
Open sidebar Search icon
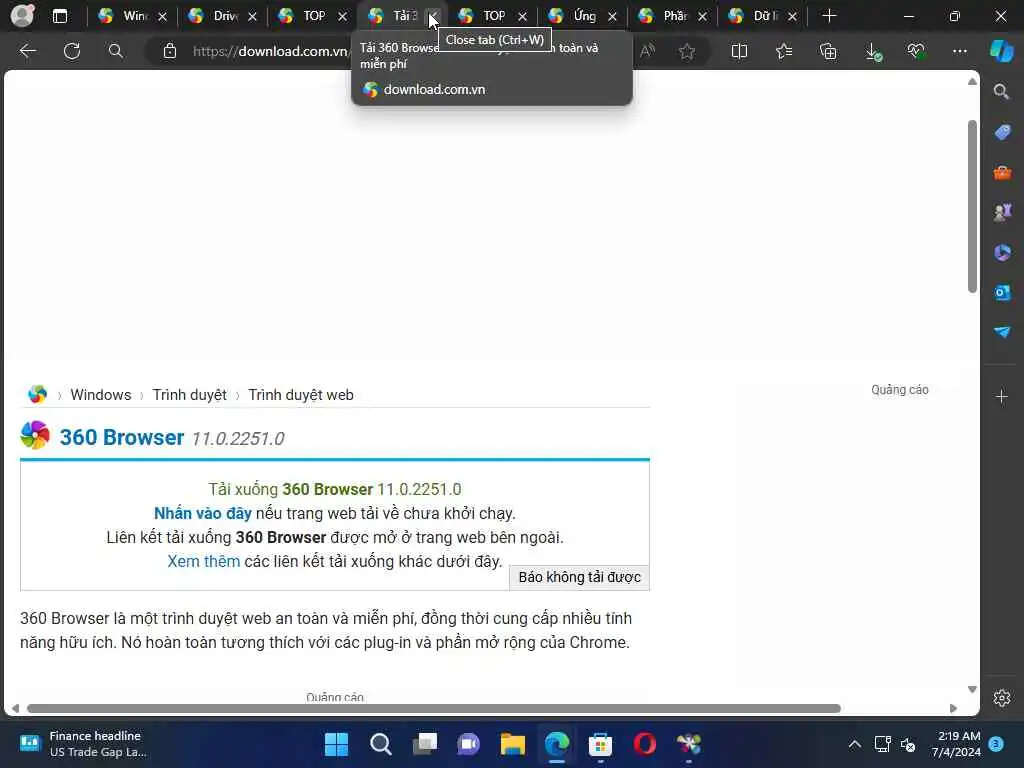[x=1002, y=91]
